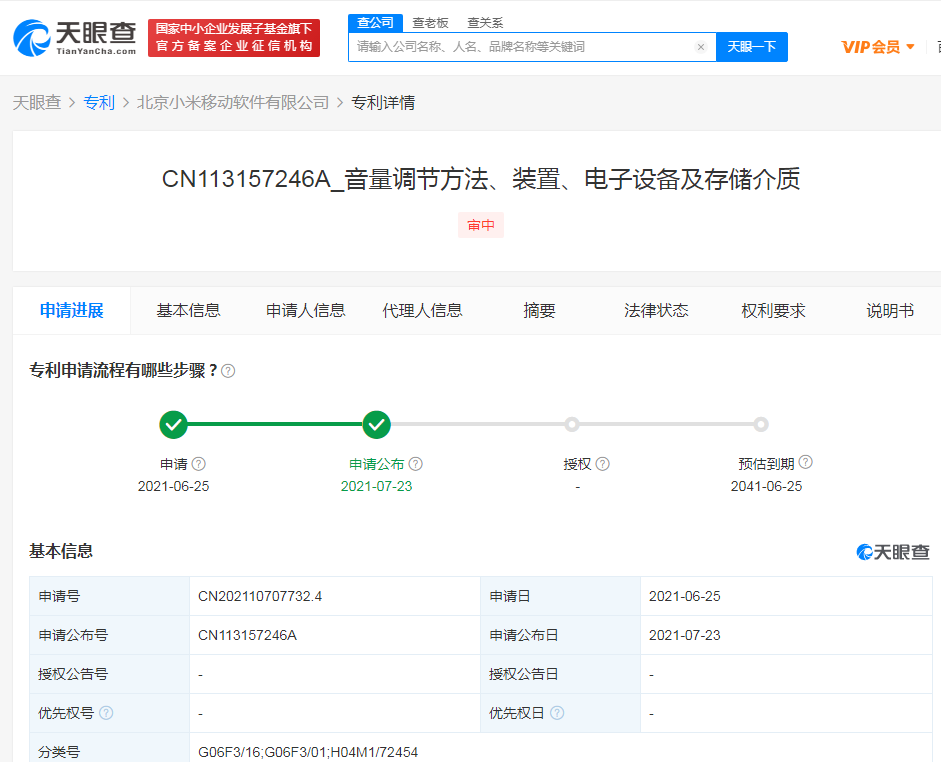Click help icon next to 预估到期 step
Screen dimensions: 941x762
pos(806,462)
